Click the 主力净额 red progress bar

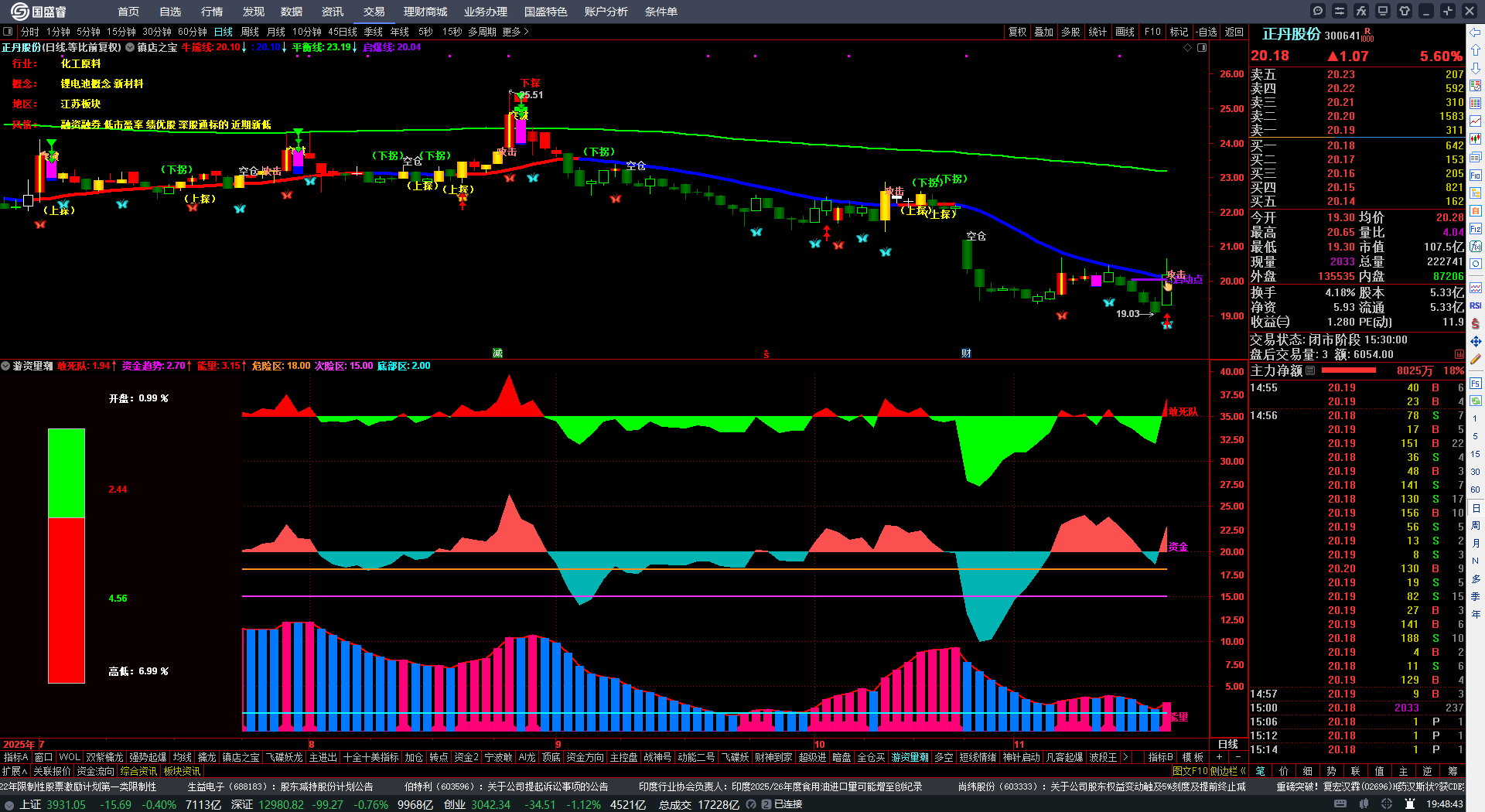(x=1347, y=370)
